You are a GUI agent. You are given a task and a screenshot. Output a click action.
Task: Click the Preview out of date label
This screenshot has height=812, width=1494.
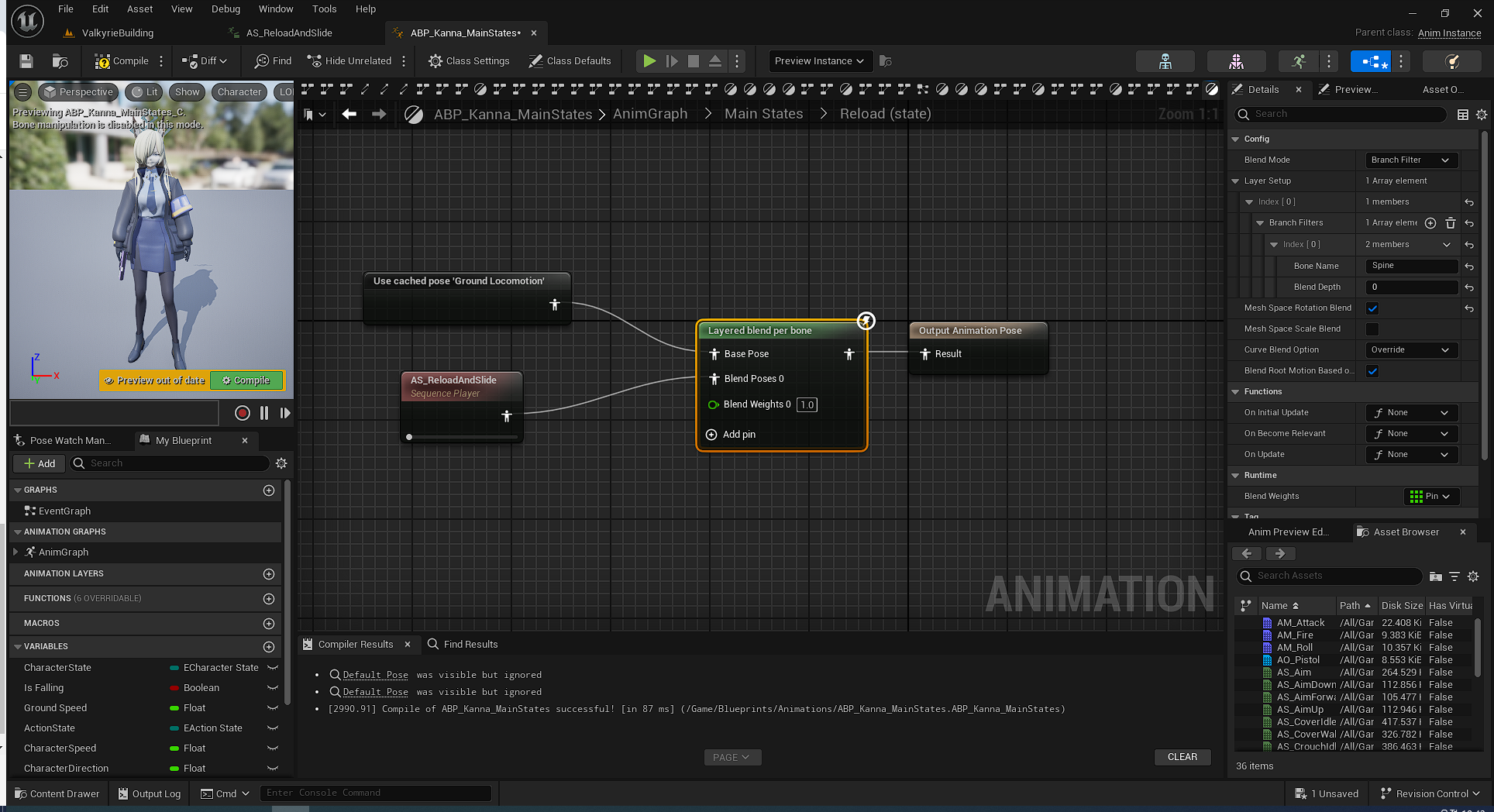(x=155, y=380)
